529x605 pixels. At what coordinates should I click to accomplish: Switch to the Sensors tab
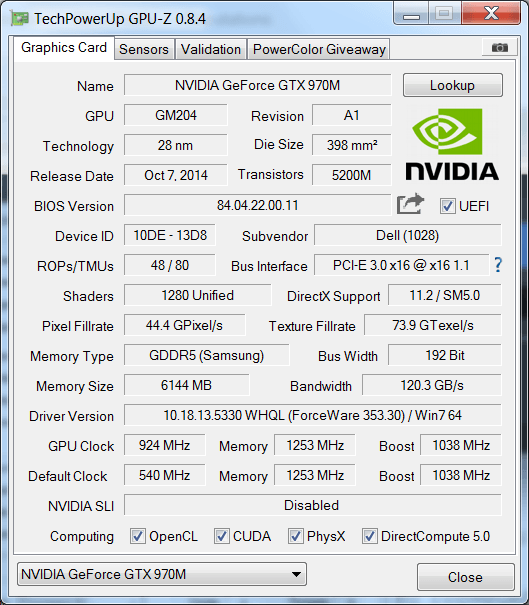[144, 49]
